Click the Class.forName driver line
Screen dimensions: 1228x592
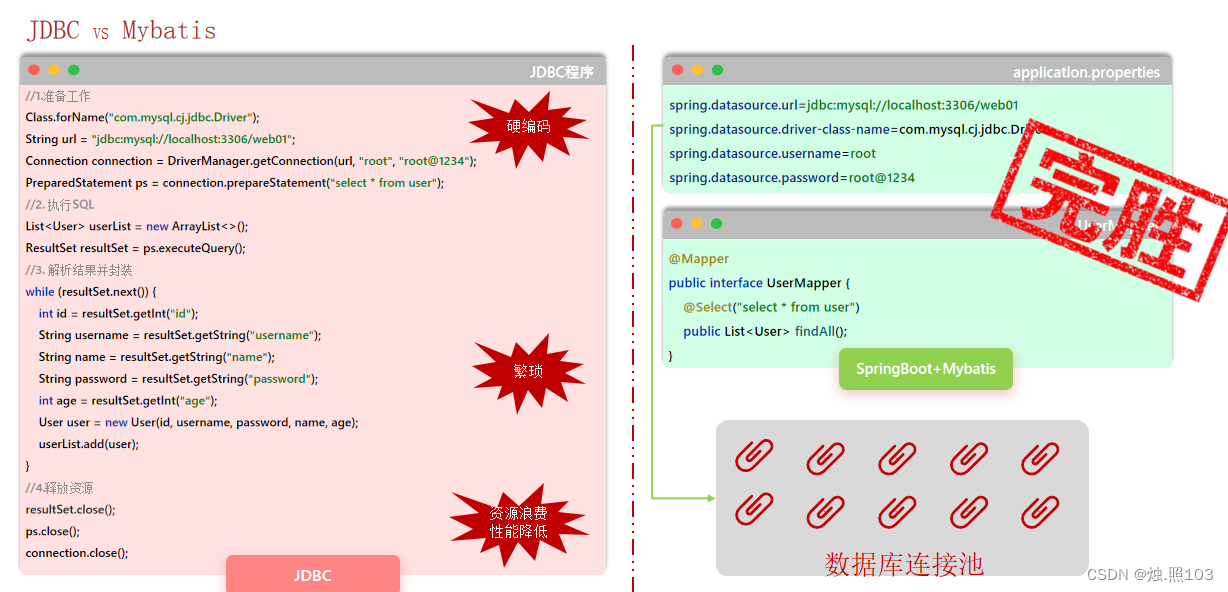(143, 117)
